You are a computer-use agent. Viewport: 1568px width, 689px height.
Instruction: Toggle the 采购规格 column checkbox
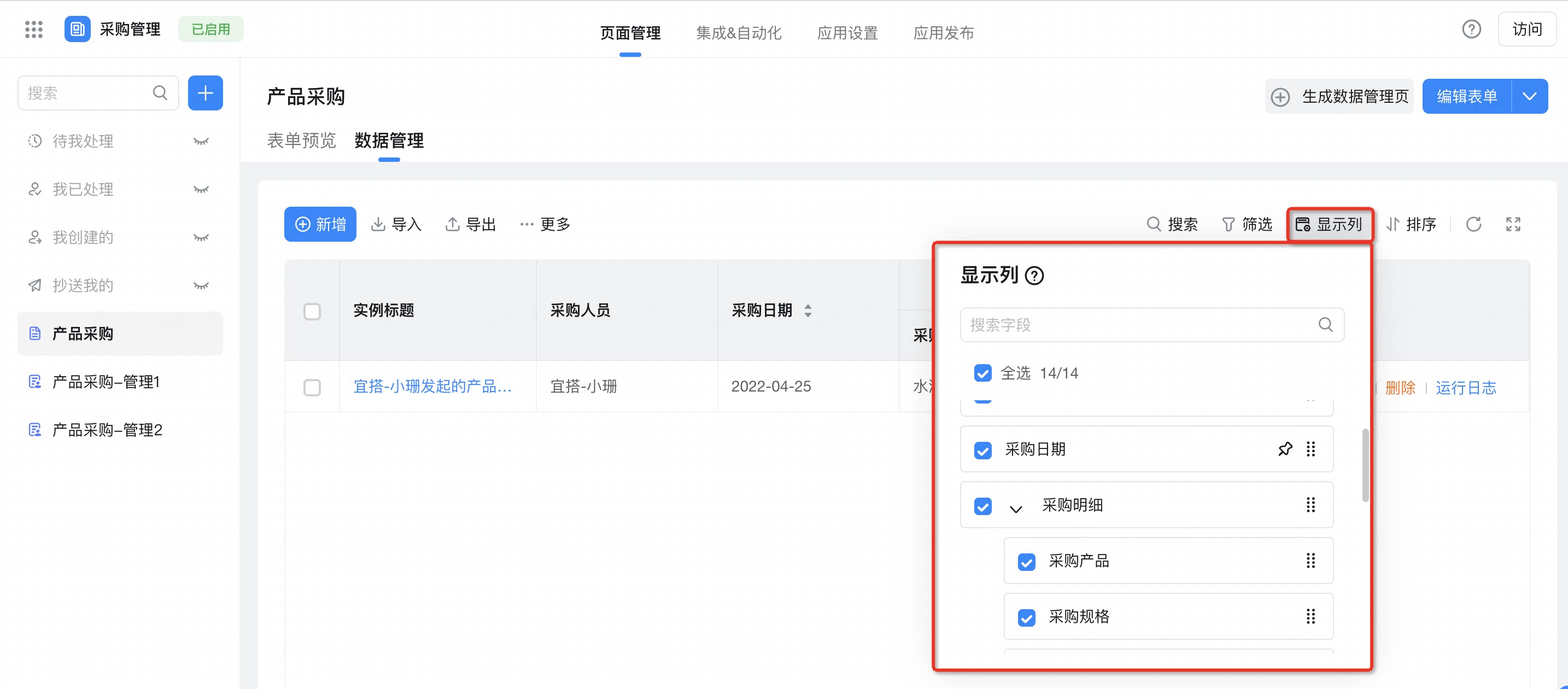(x=1026, y=617)
